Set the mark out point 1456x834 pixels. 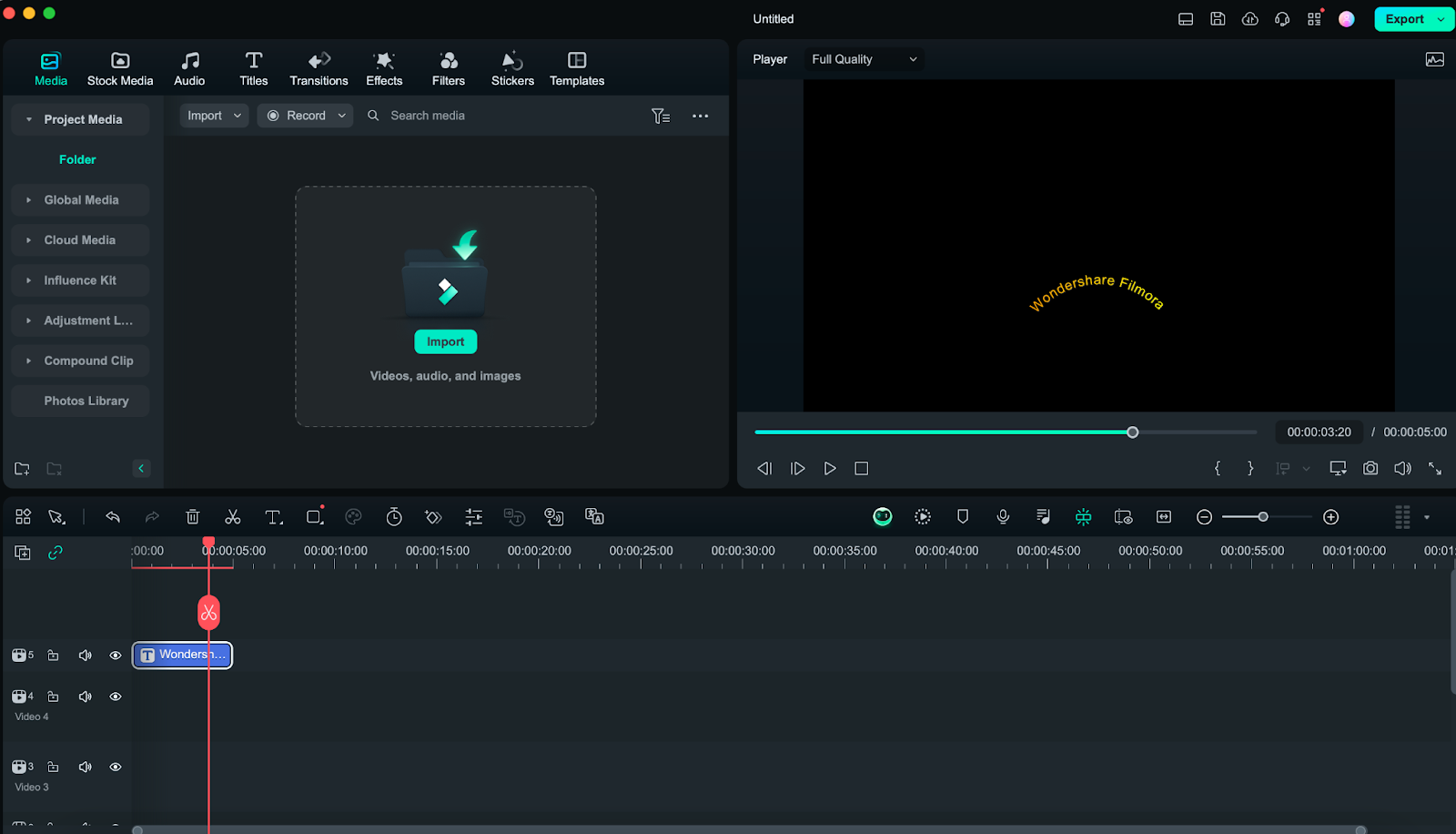(x=1250, y=468)
